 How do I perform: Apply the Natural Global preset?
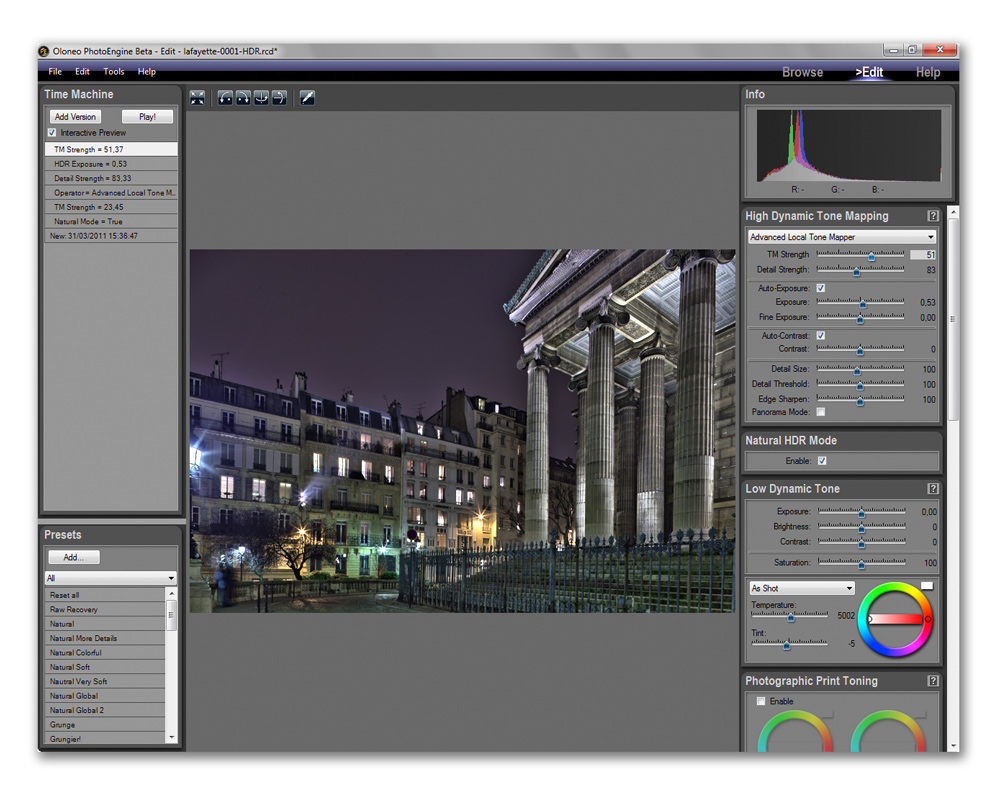(x=105, y=696)
